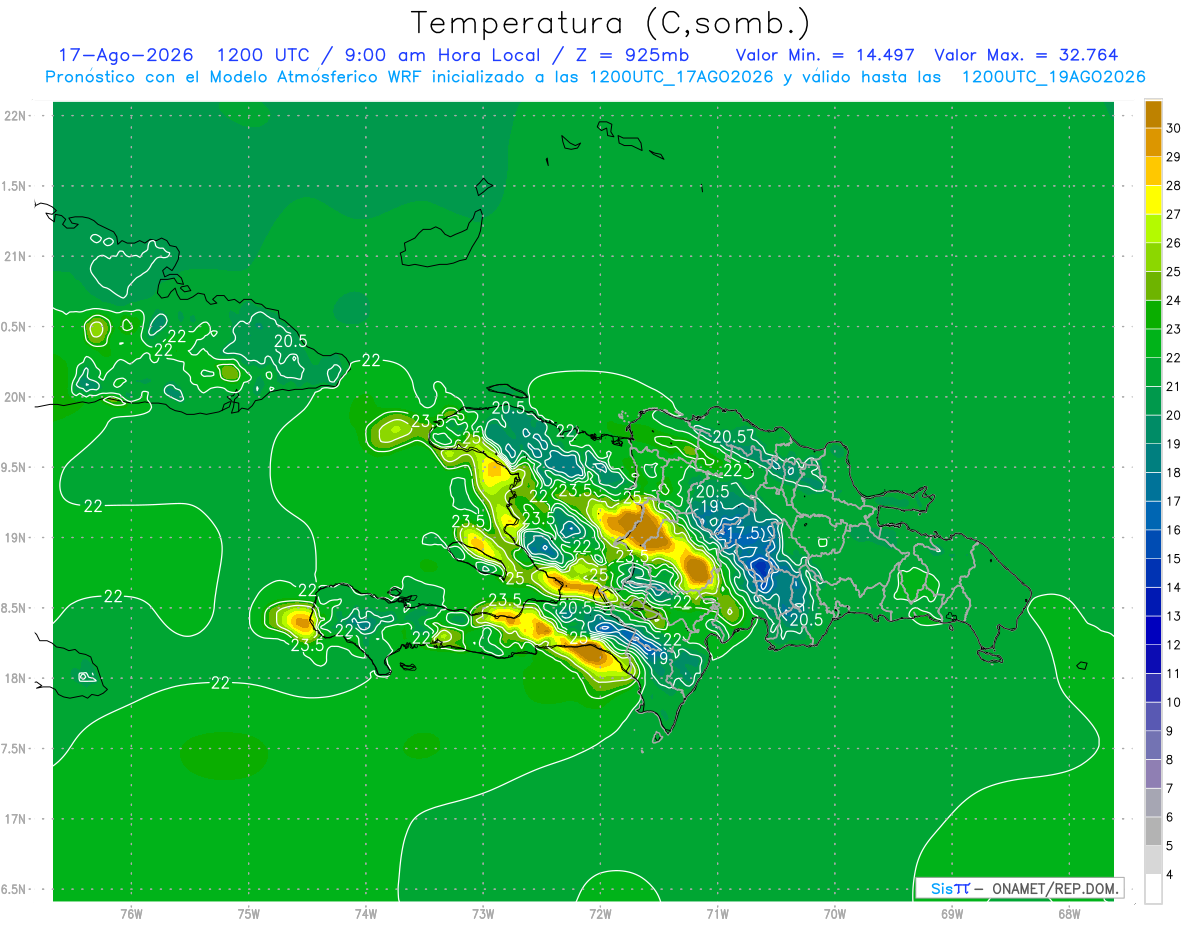Click the '75W' longitude axis label
Screen dimensions: 1200x927
[x=249, y=913]
